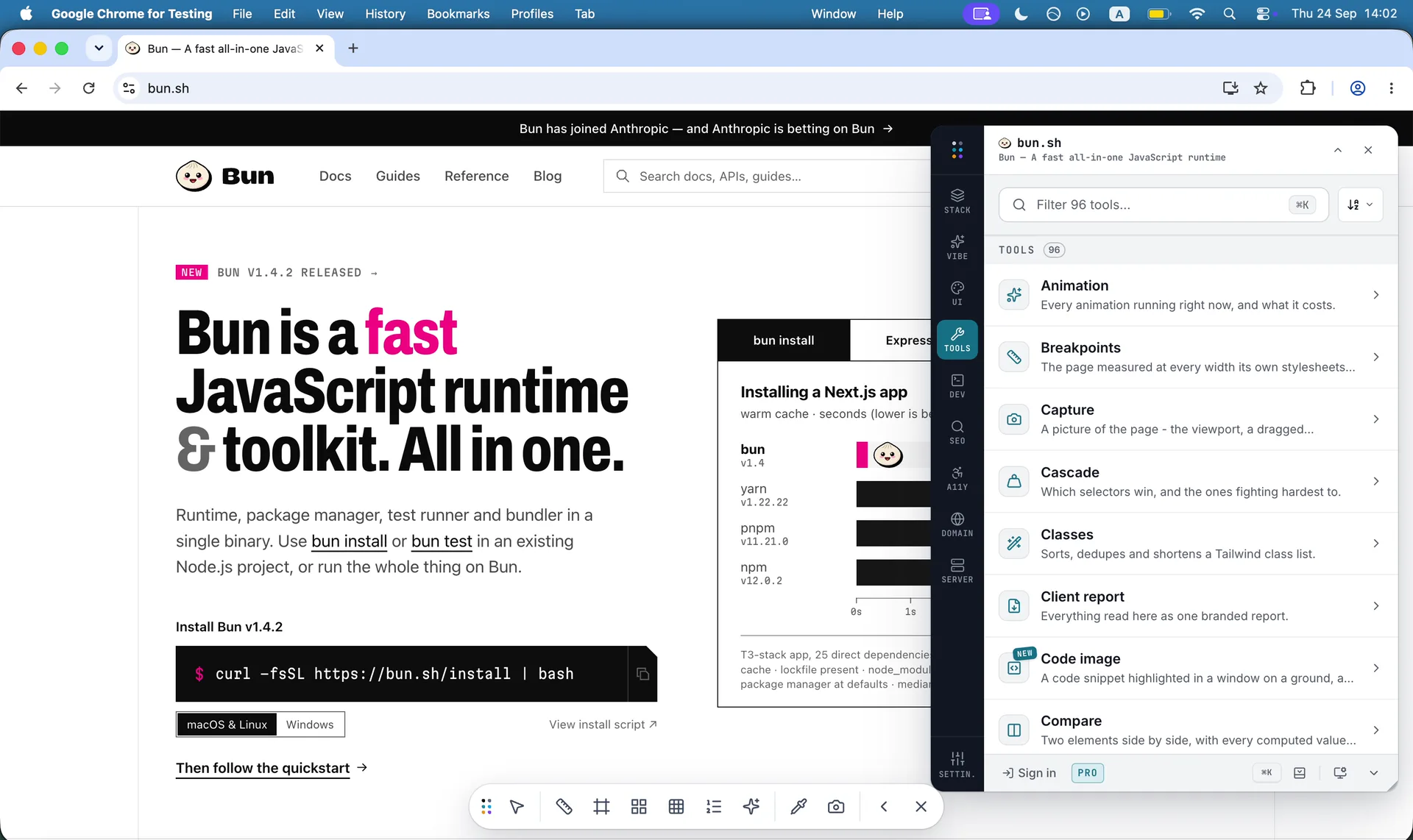Click the PRO badge in the extension footer

(1087, 773)
